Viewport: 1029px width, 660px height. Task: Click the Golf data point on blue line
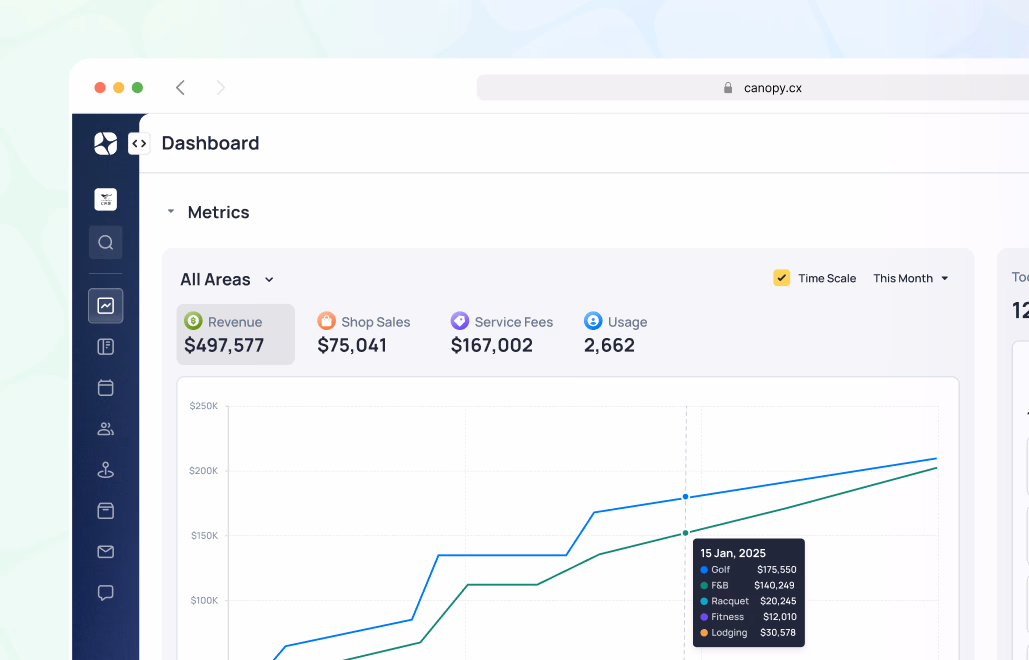[685, 497]
